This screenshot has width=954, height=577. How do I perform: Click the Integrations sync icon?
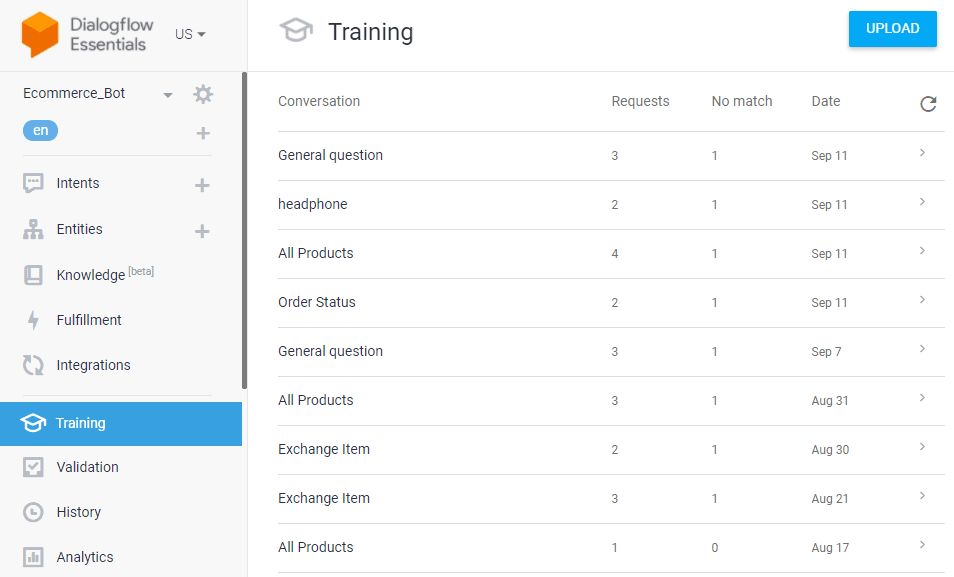33,365
